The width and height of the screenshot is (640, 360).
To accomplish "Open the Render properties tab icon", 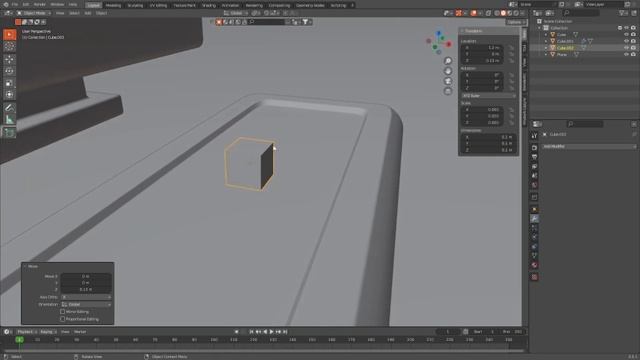I will tap(534, 147).
